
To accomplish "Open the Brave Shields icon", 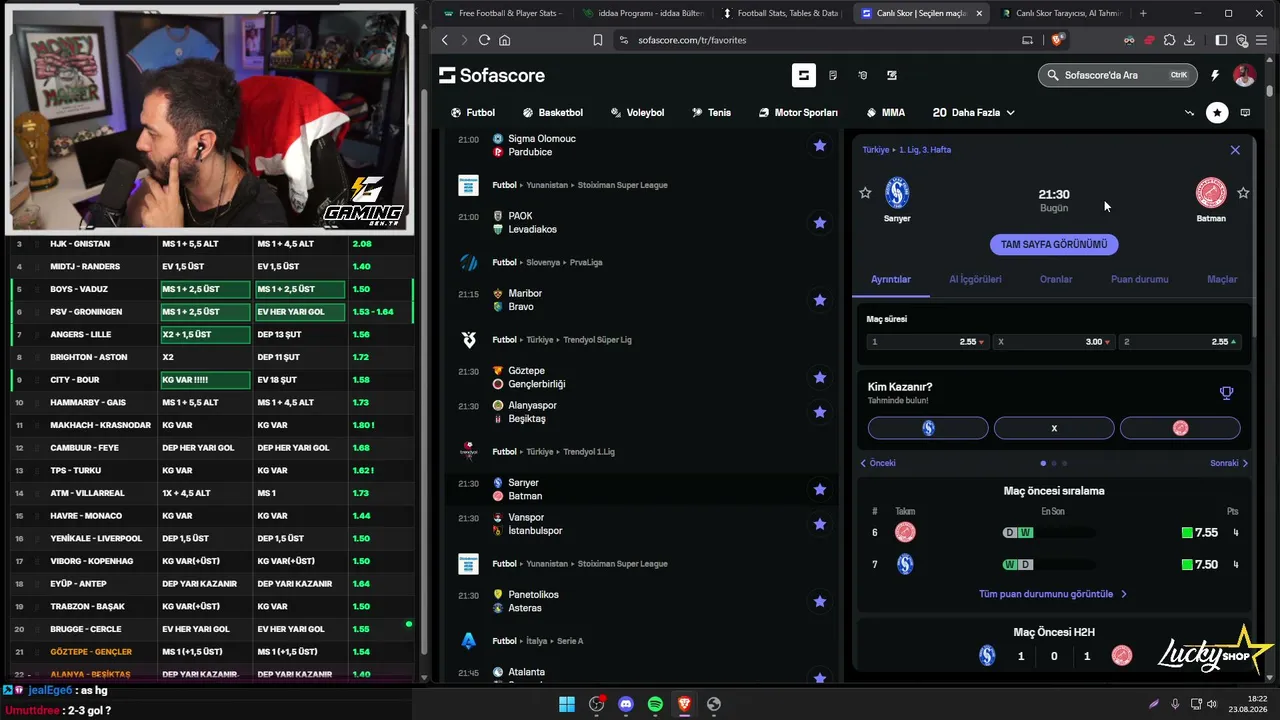I will click(1058, 40).
